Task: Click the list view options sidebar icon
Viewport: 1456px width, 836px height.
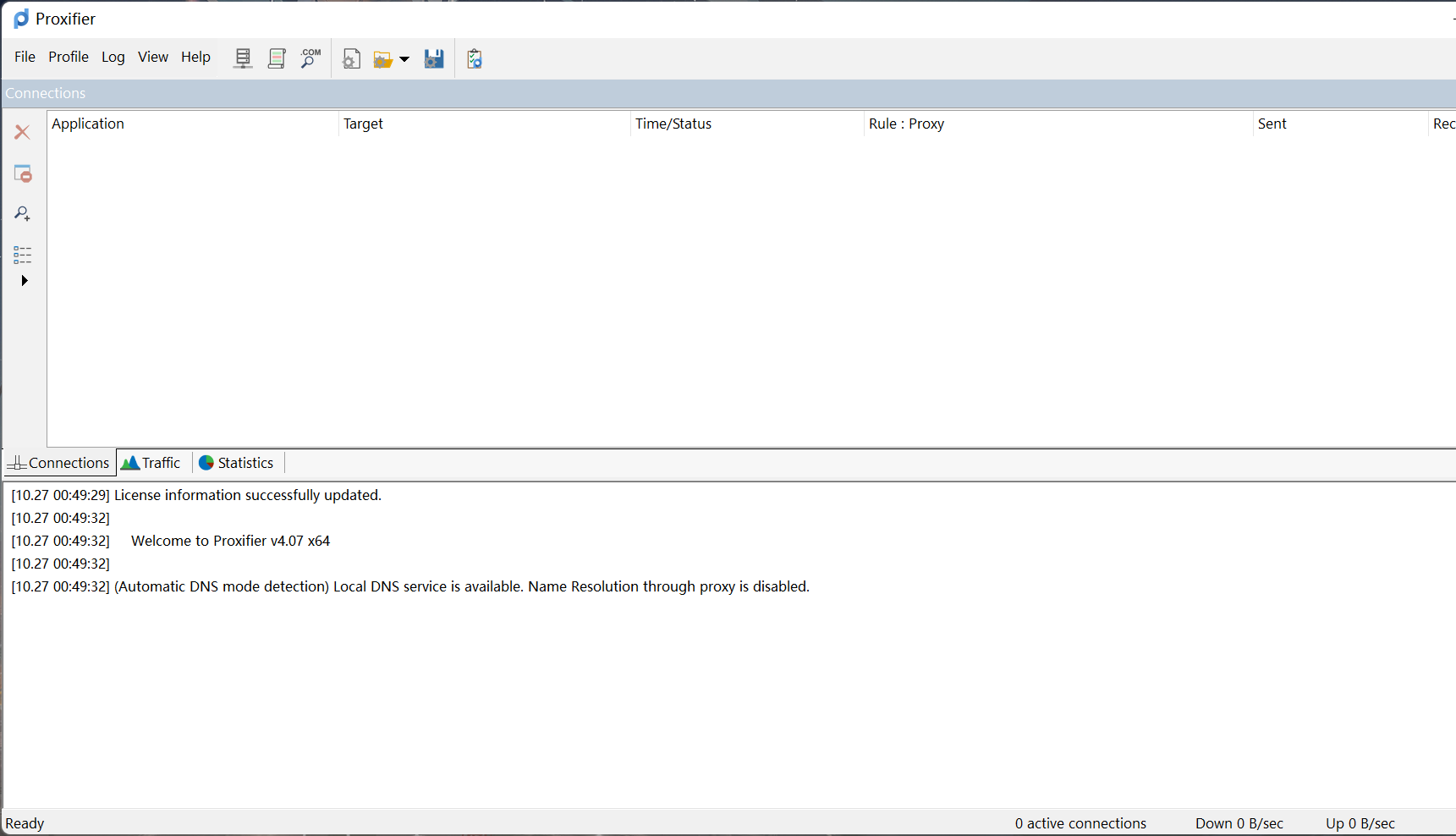Action: pos(23,255)
